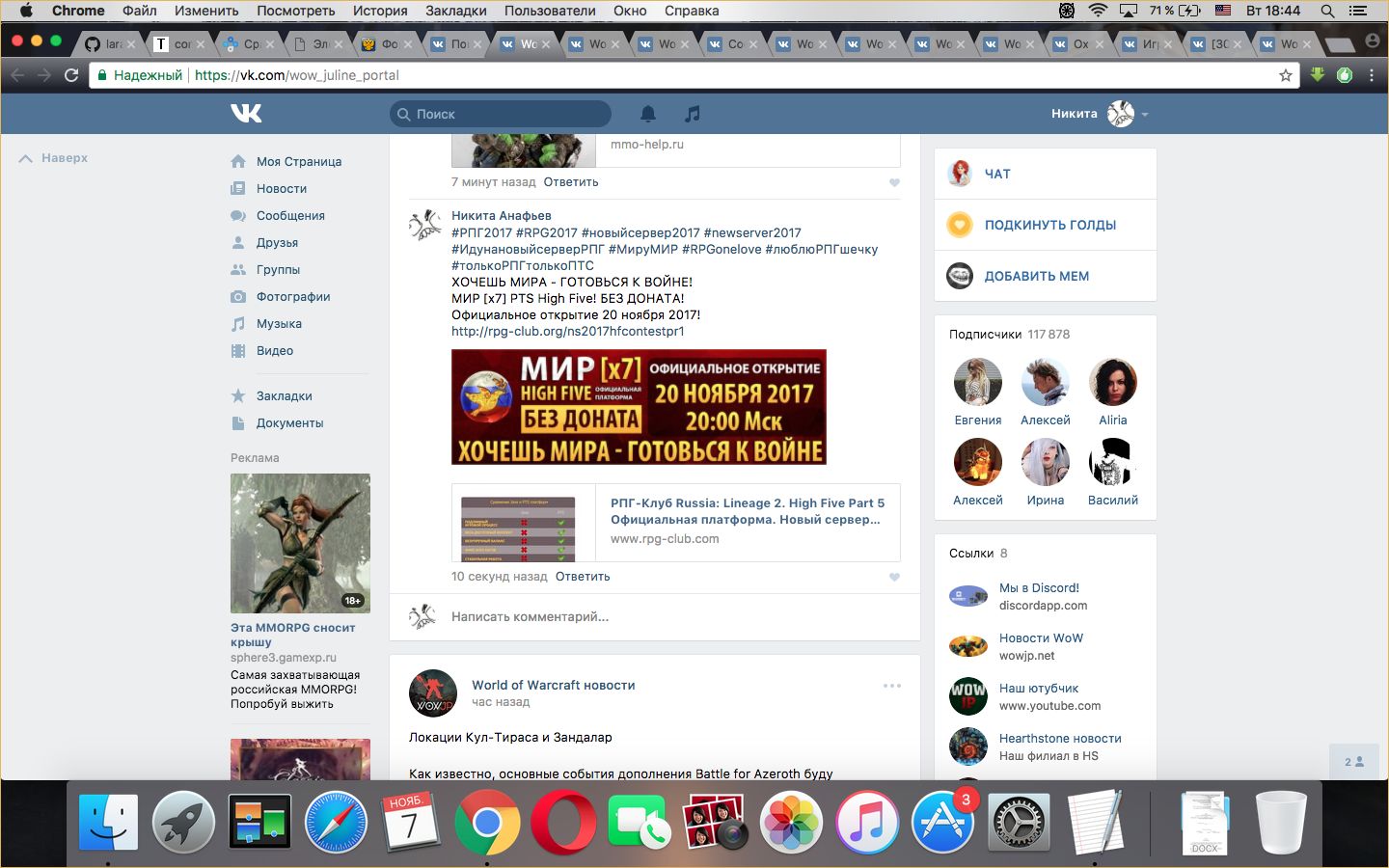Open the Мы в Discord! link
1389x868 pixels.
[x=1039, y=588]
